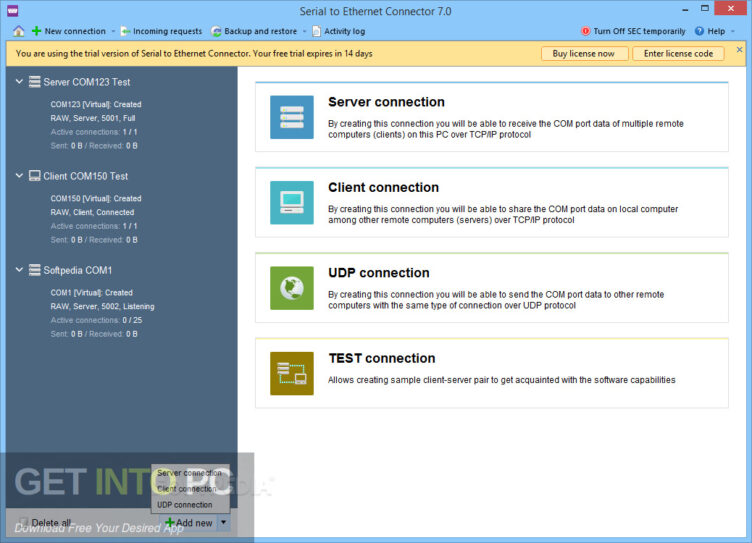Select Client COM150 Test connection name

click(x=86, y=176)
